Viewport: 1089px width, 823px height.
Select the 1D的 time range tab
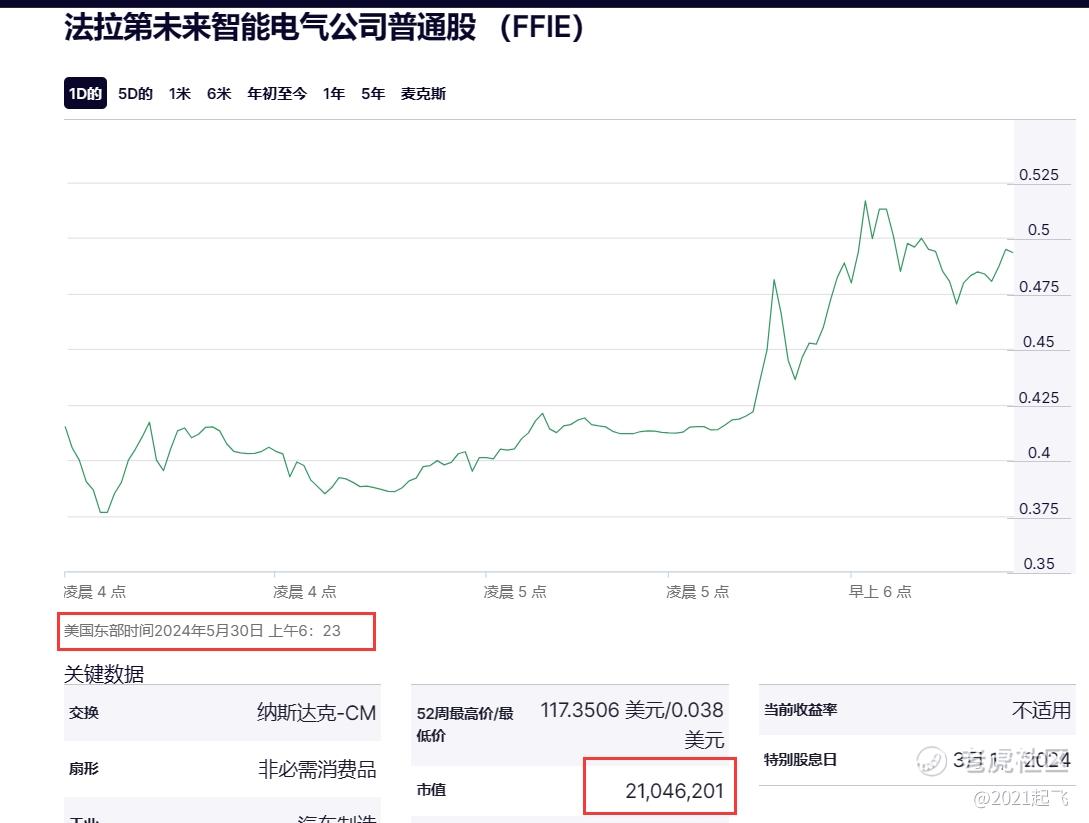85,93
